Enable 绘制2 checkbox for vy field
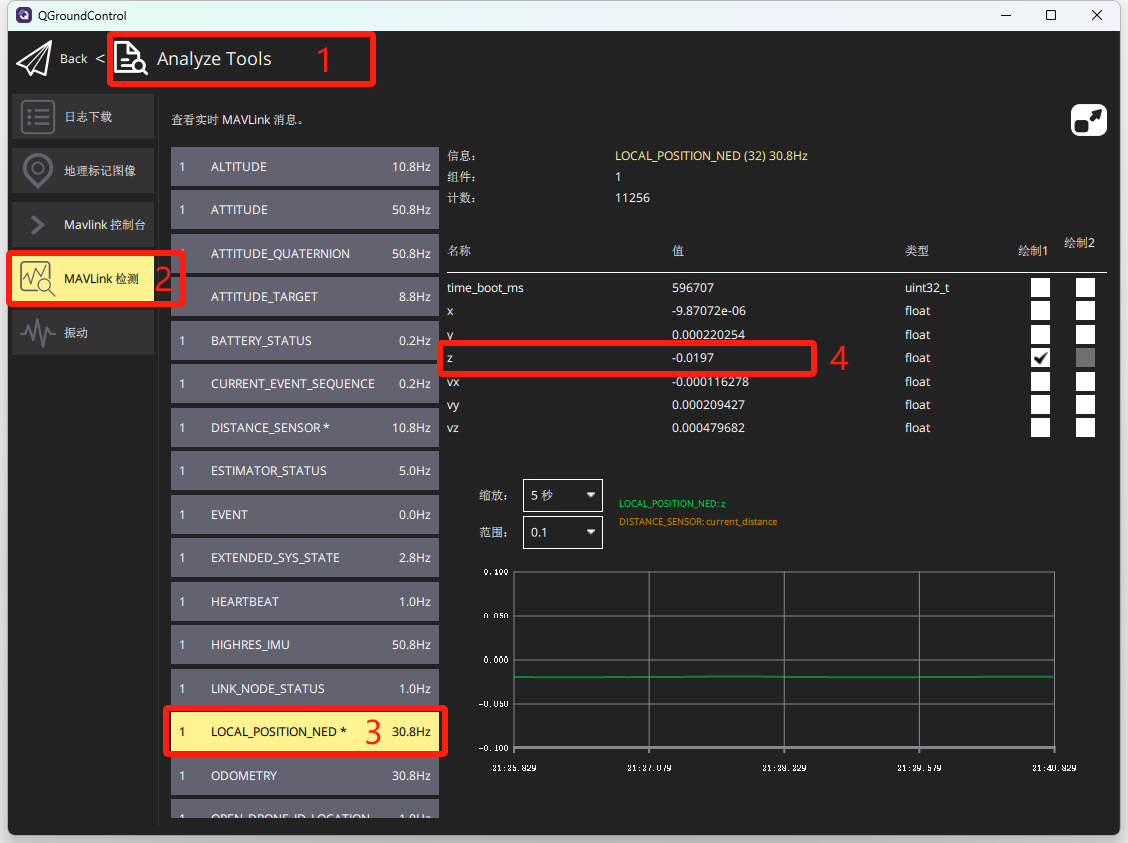This screenshot has height=843, width=1128. [x=1086, y=404]
